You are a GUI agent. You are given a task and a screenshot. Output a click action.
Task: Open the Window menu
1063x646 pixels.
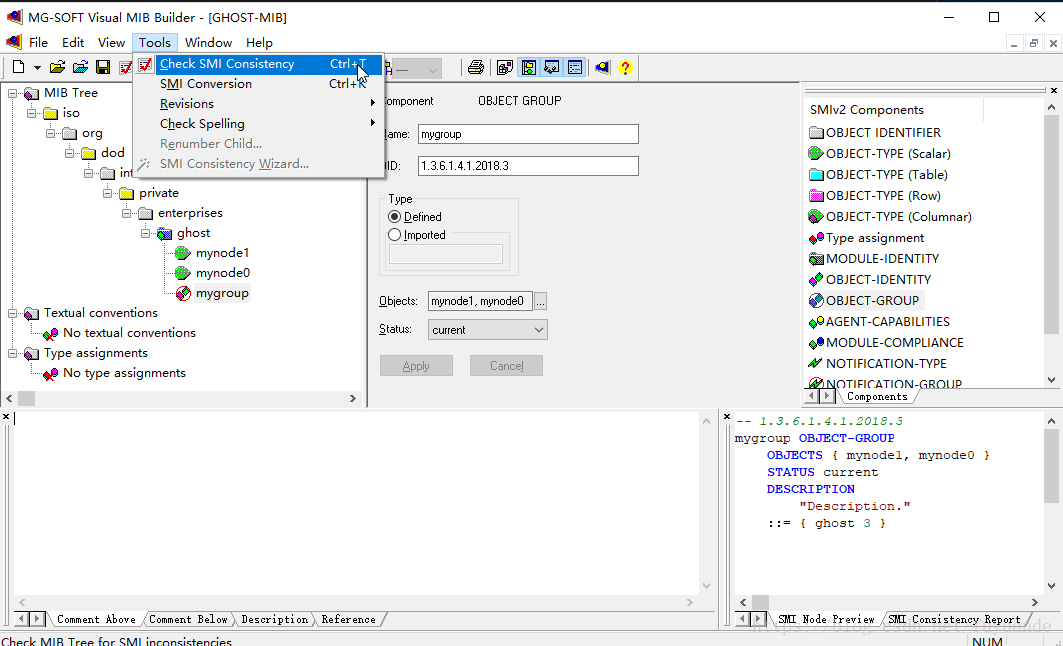coord(208,42)
